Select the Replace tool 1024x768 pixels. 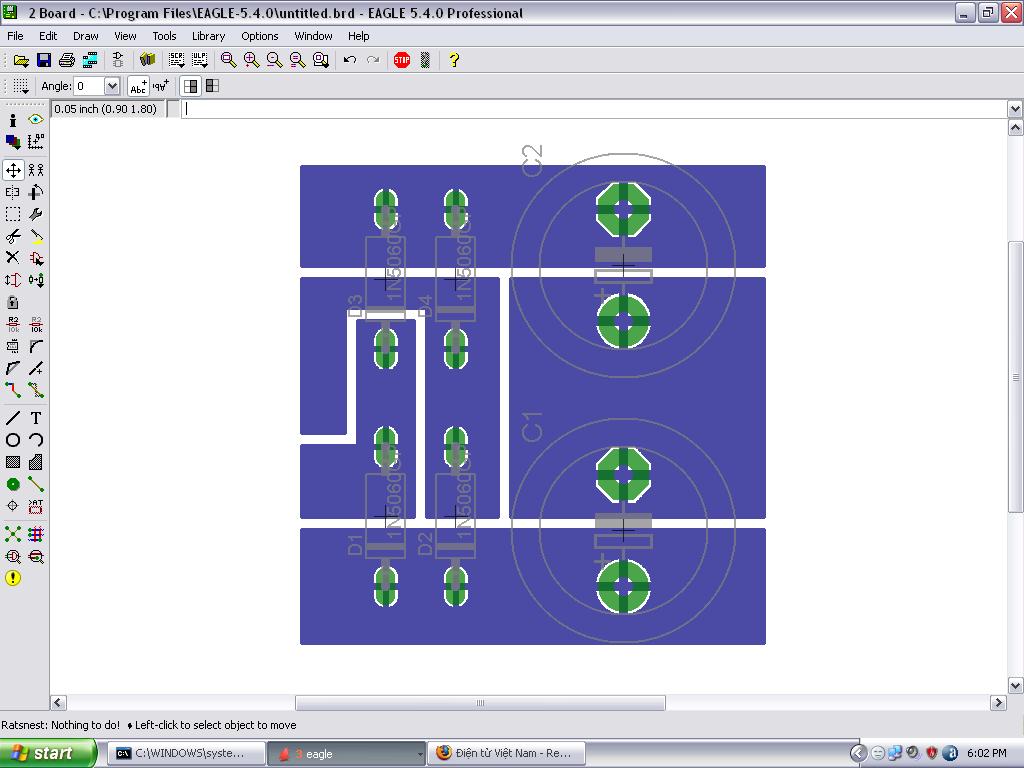pyautogui.click(x=36, y=280)
